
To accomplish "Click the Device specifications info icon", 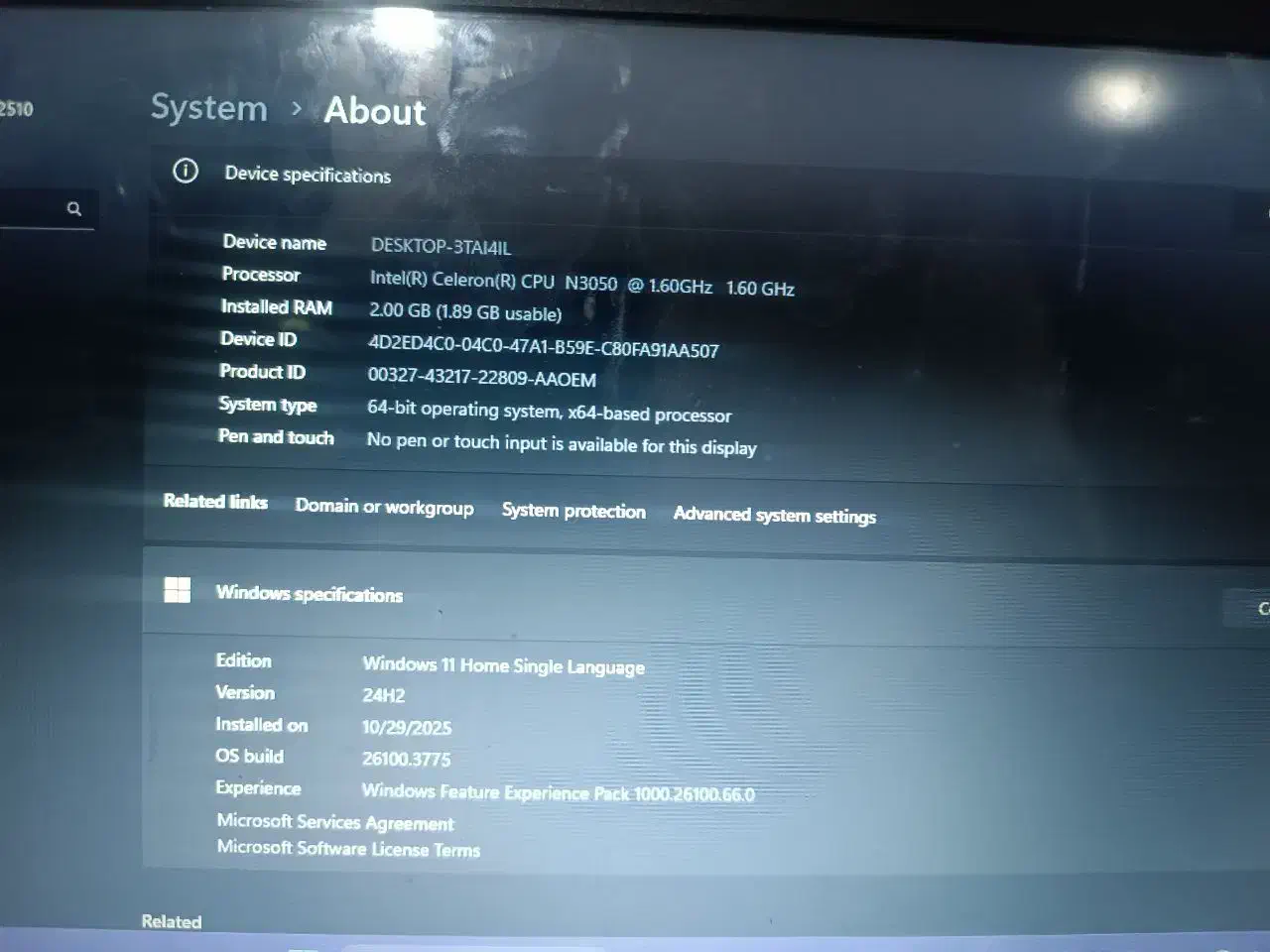I will point(186,172).
